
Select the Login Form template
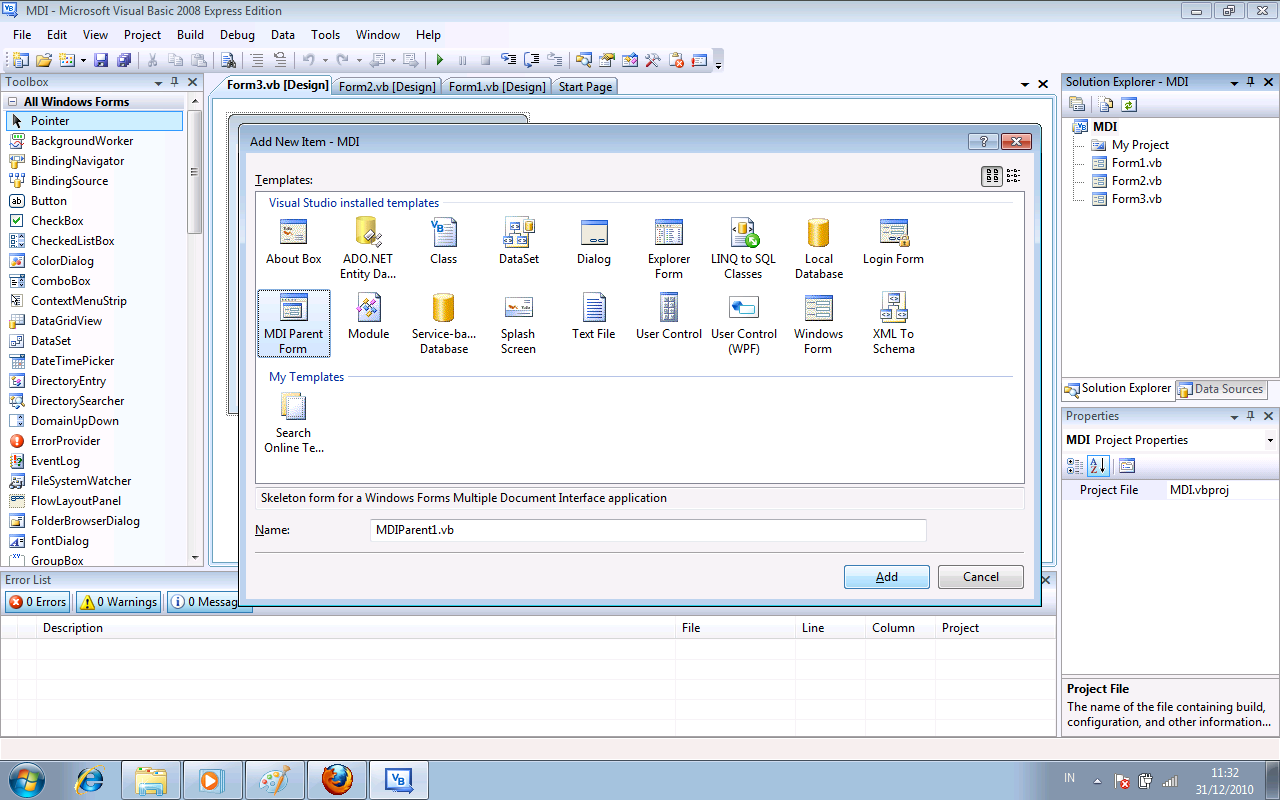tap(893, 242)
